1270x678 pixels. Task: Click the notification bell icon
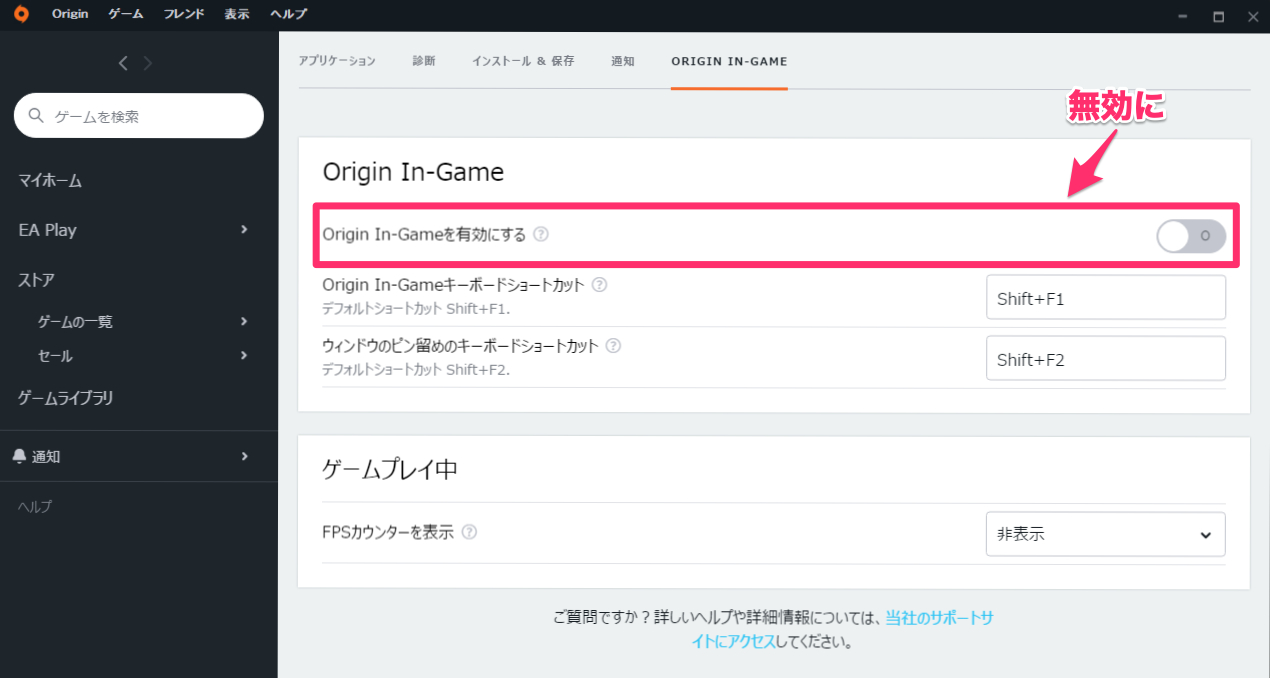[19, 456]
